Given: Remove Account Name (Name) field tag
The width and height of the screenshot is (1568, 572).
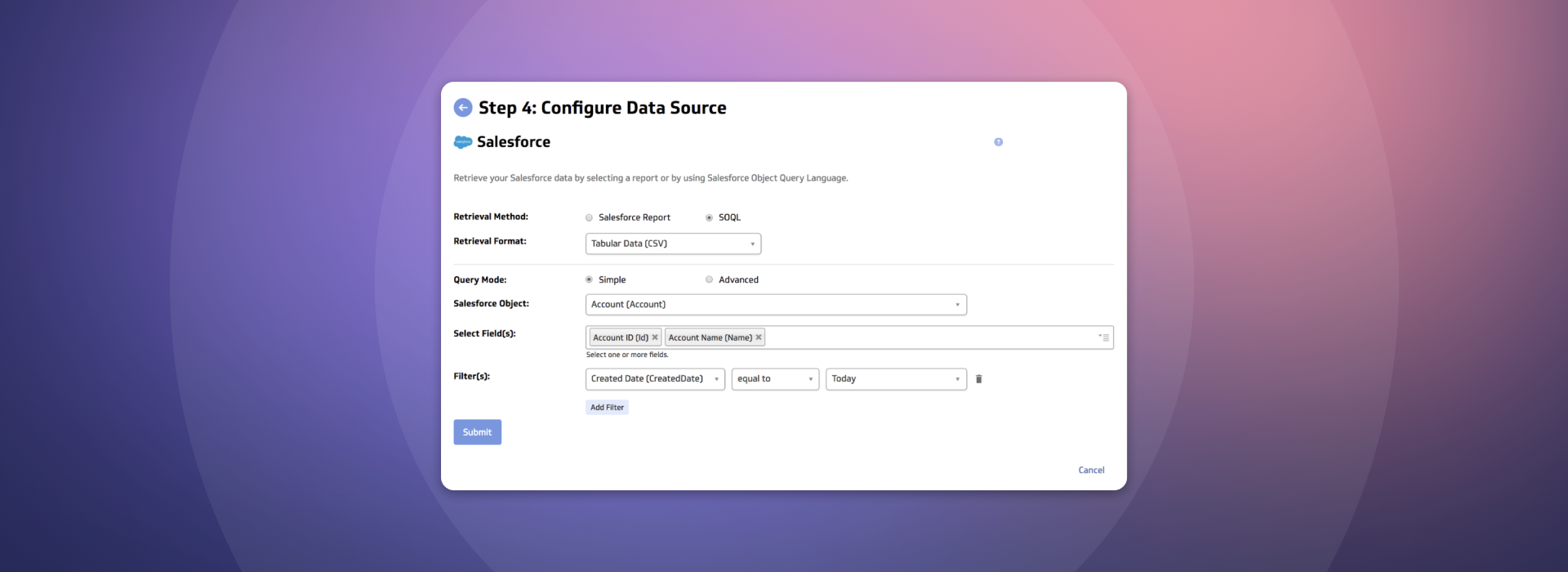Looking at the screenshot, I should 759,337.
